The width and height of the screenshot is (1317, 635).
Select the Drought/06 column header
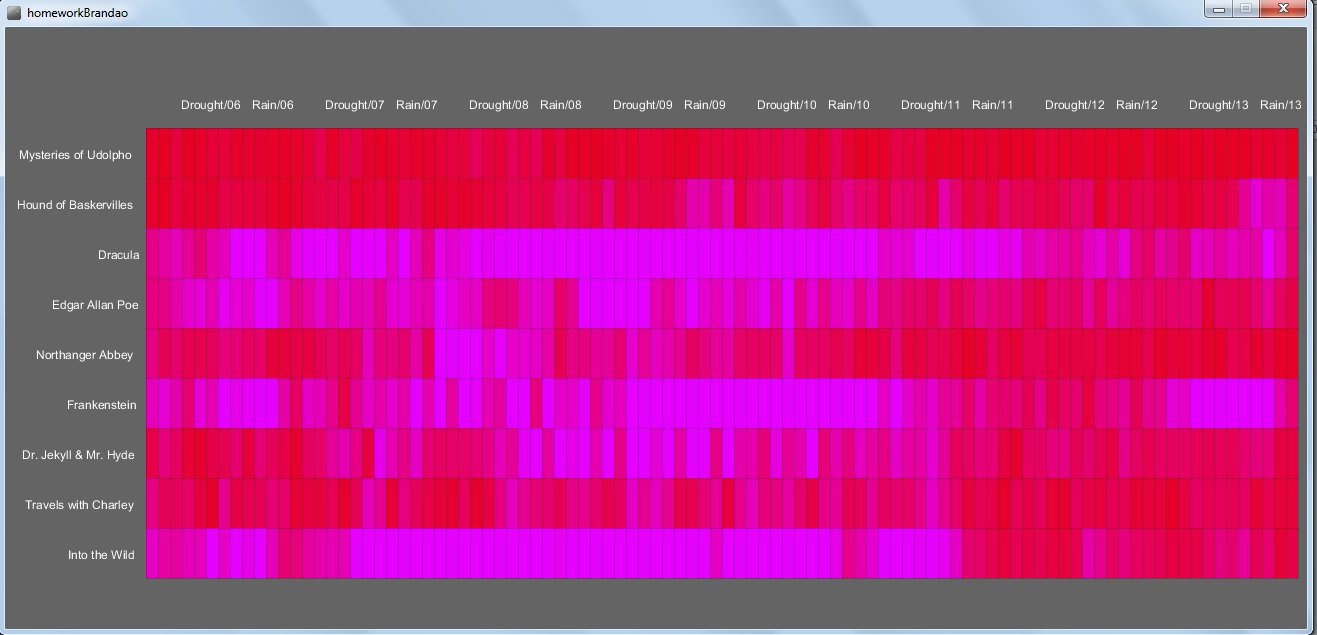[x=210, y=105]
